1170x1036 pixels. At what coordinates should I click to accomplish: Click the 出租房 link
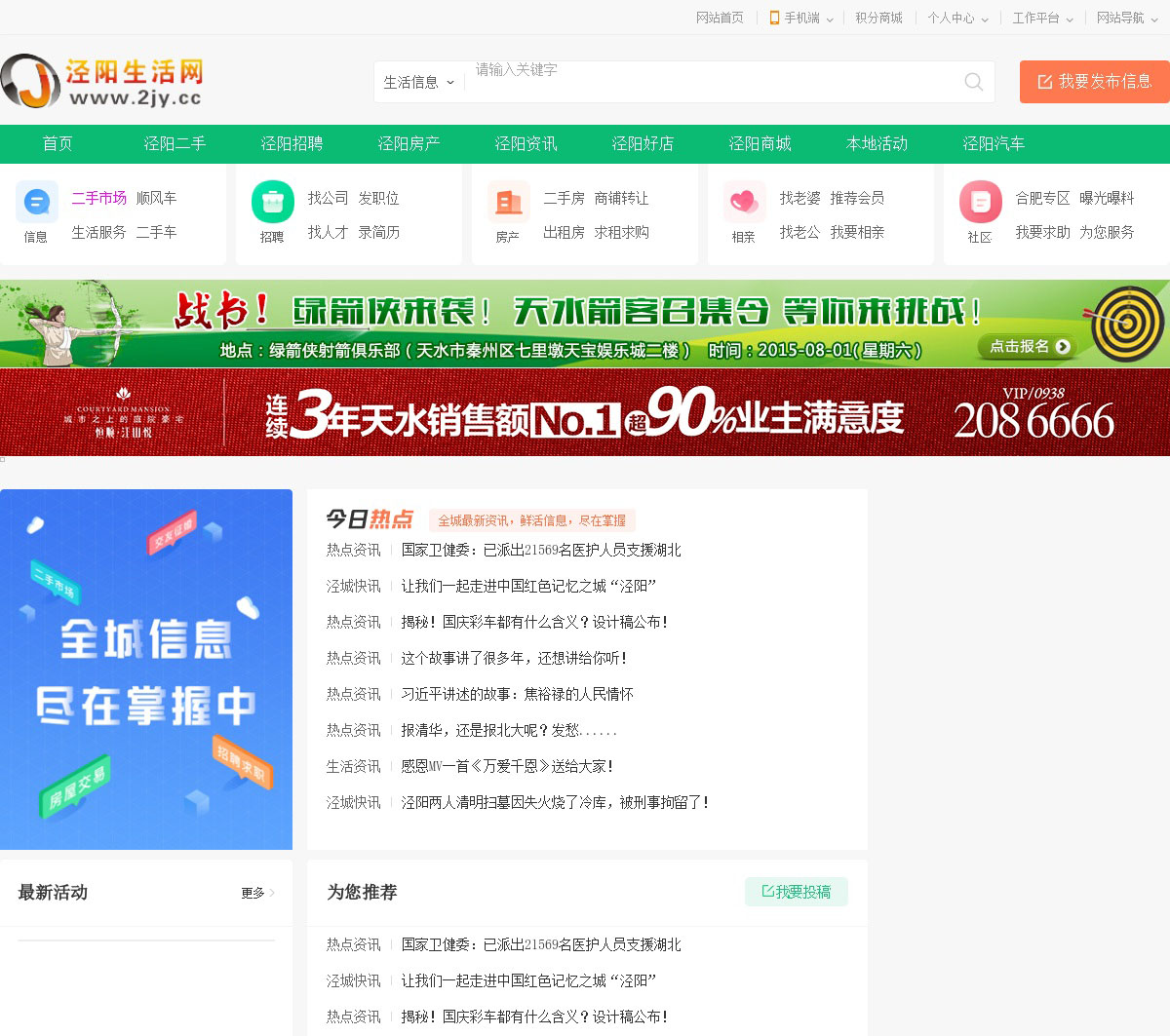pyautogui.click(x=564, y=232)
